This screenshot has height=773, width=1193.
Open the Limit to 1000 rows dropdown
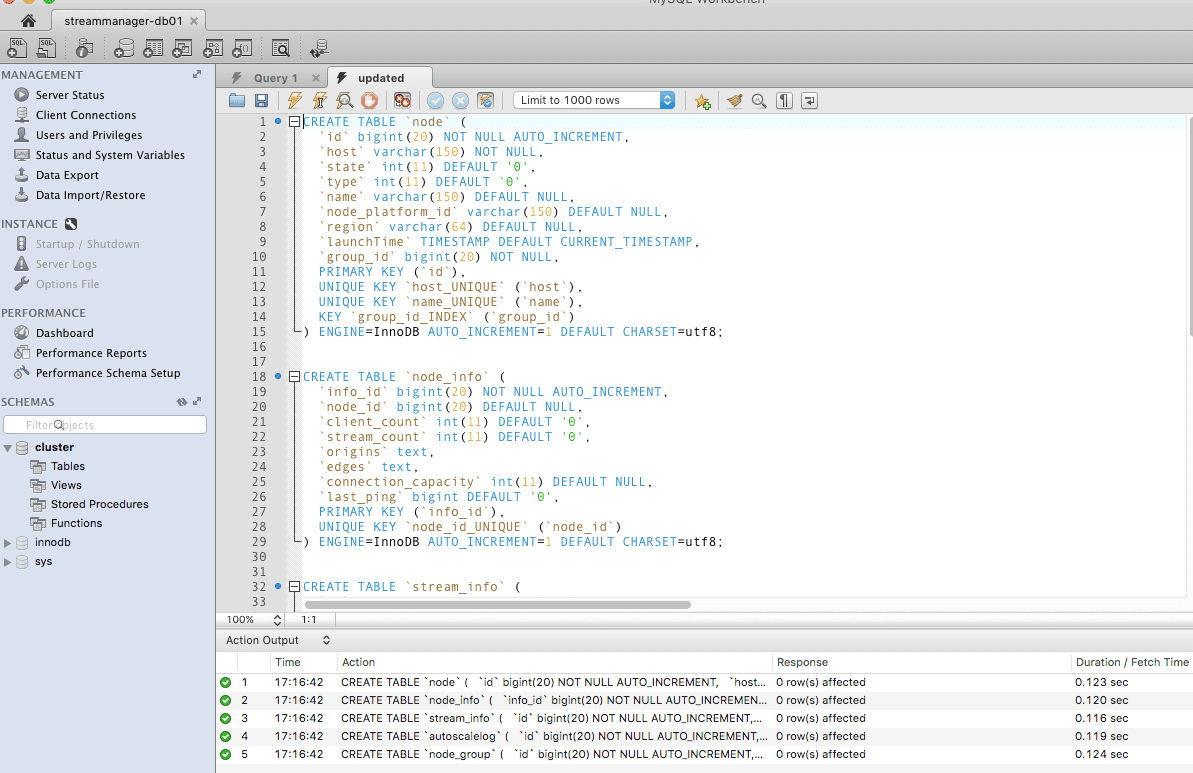[x=668, y=100]
